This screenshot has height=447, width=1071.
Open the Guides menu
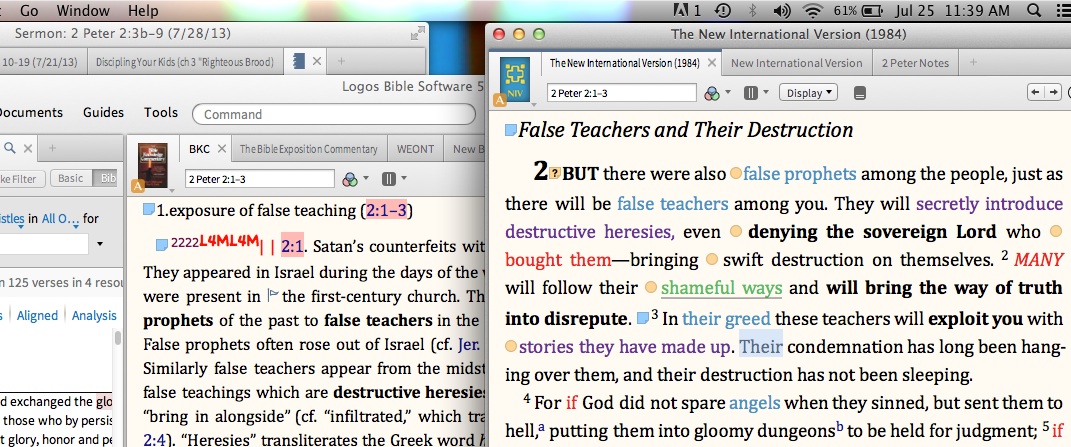[104, 113]
